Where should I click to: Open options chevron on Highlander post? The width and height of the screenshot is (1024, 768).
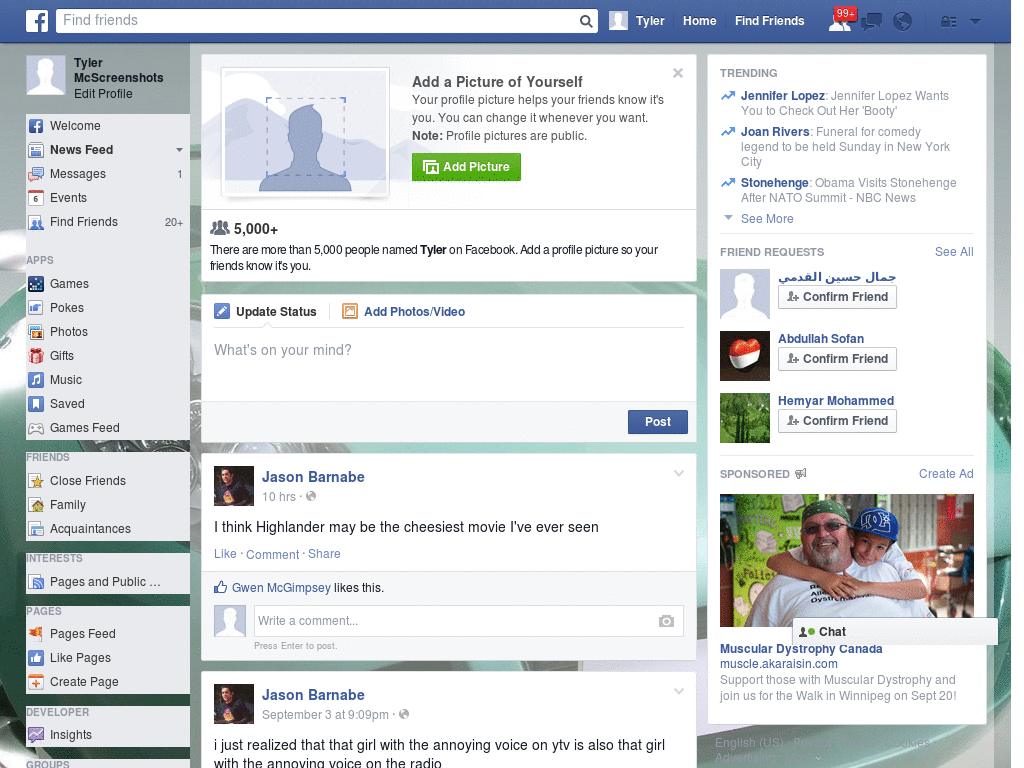coord(679,473)
